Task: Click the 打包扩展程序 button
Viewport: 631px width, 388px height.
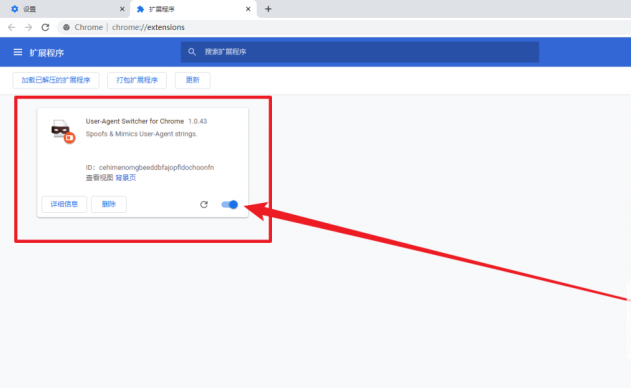Action: point(137,80)
